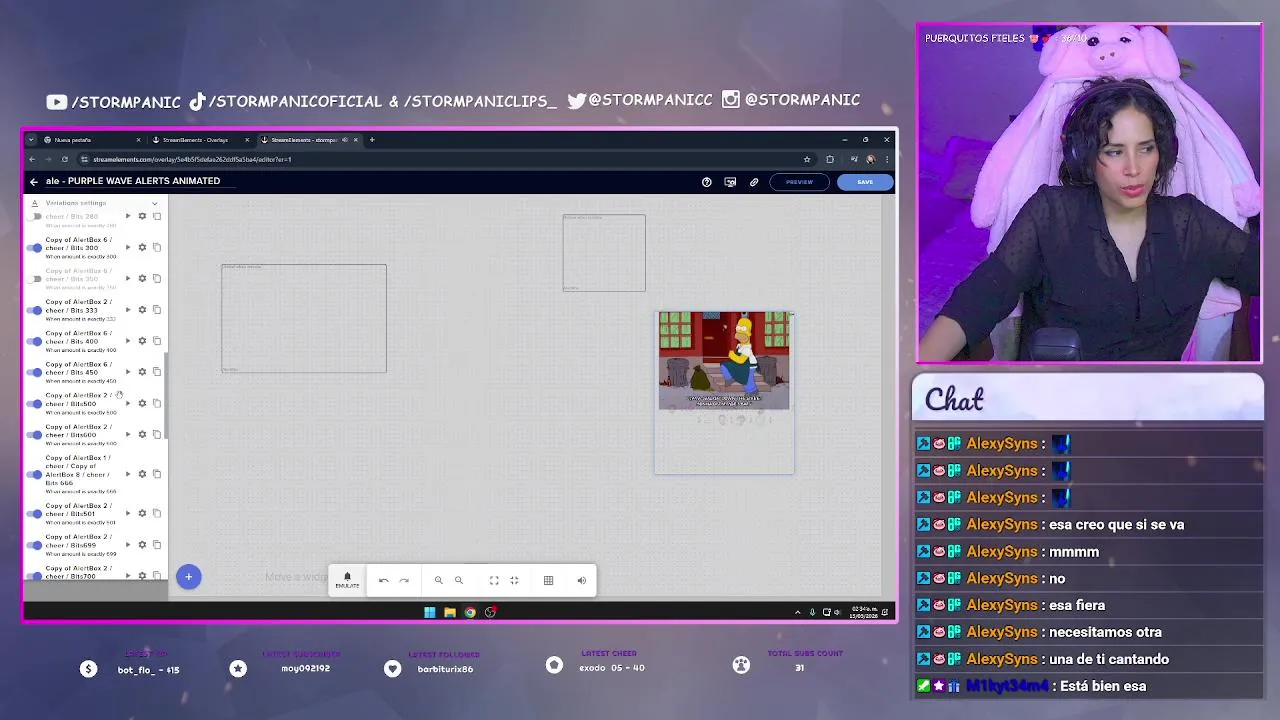Play the Bits500 variation arrow
This screenshot has height=720, width=1280.
pos(127,403)
